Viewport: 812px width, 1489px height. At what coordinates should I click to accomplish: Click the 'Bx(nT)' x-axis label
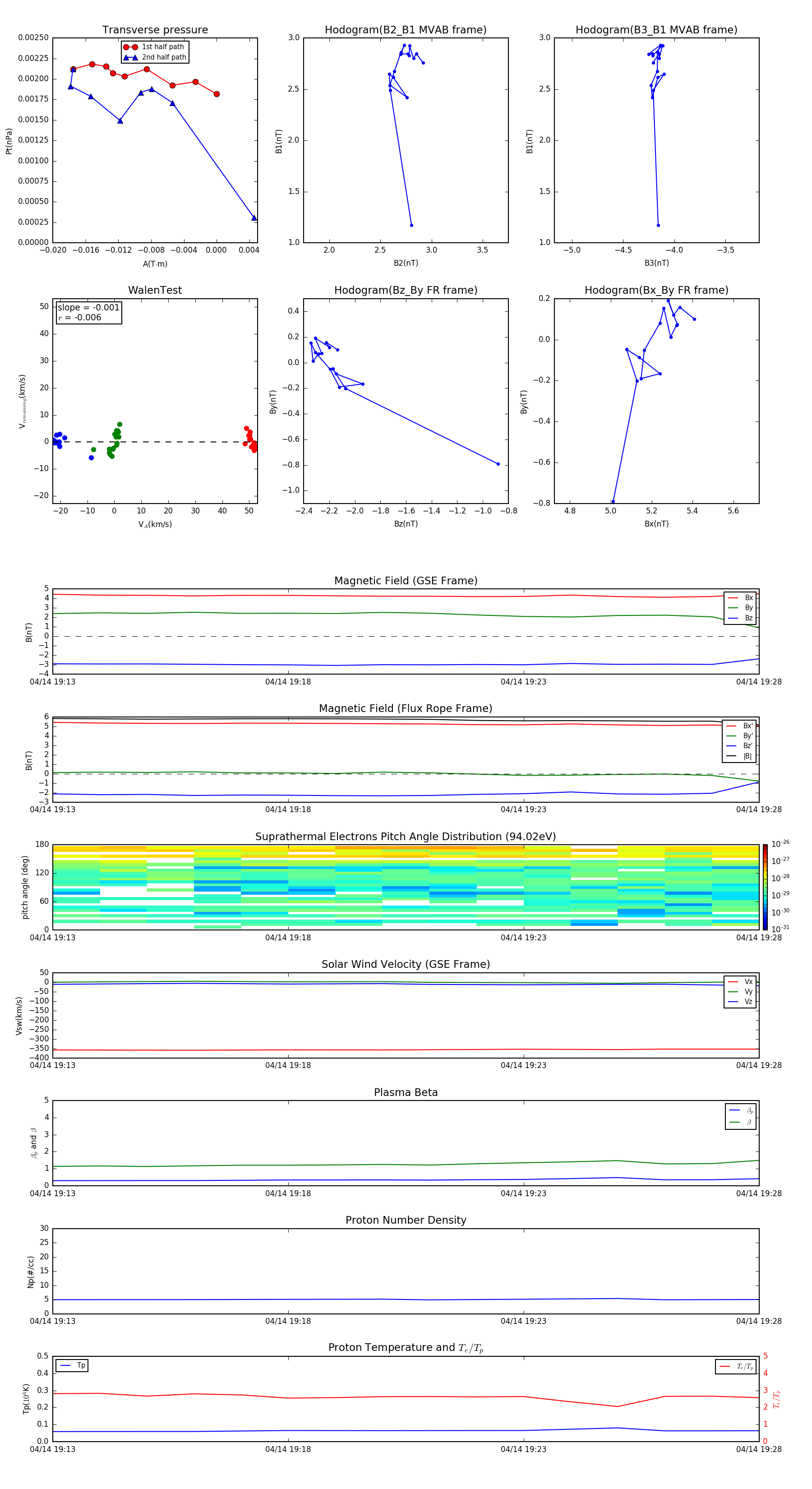tap(656, 524)
